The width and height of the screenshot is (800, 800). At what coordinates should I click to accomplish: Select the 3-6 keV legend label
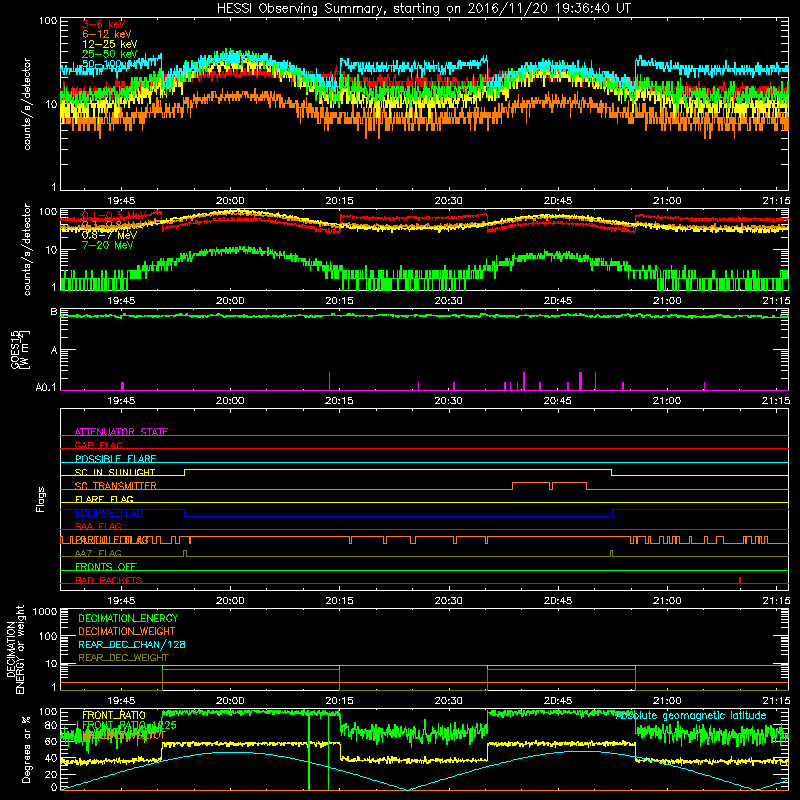coord(104,24)
